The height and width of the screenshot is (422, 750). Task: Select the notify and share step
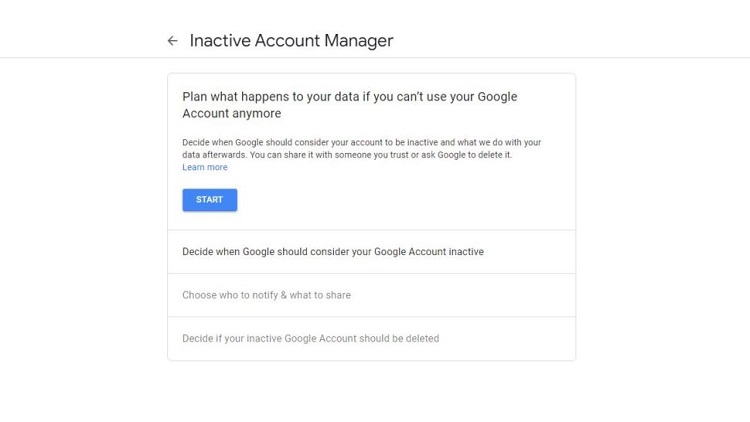(x=266, y=295)
